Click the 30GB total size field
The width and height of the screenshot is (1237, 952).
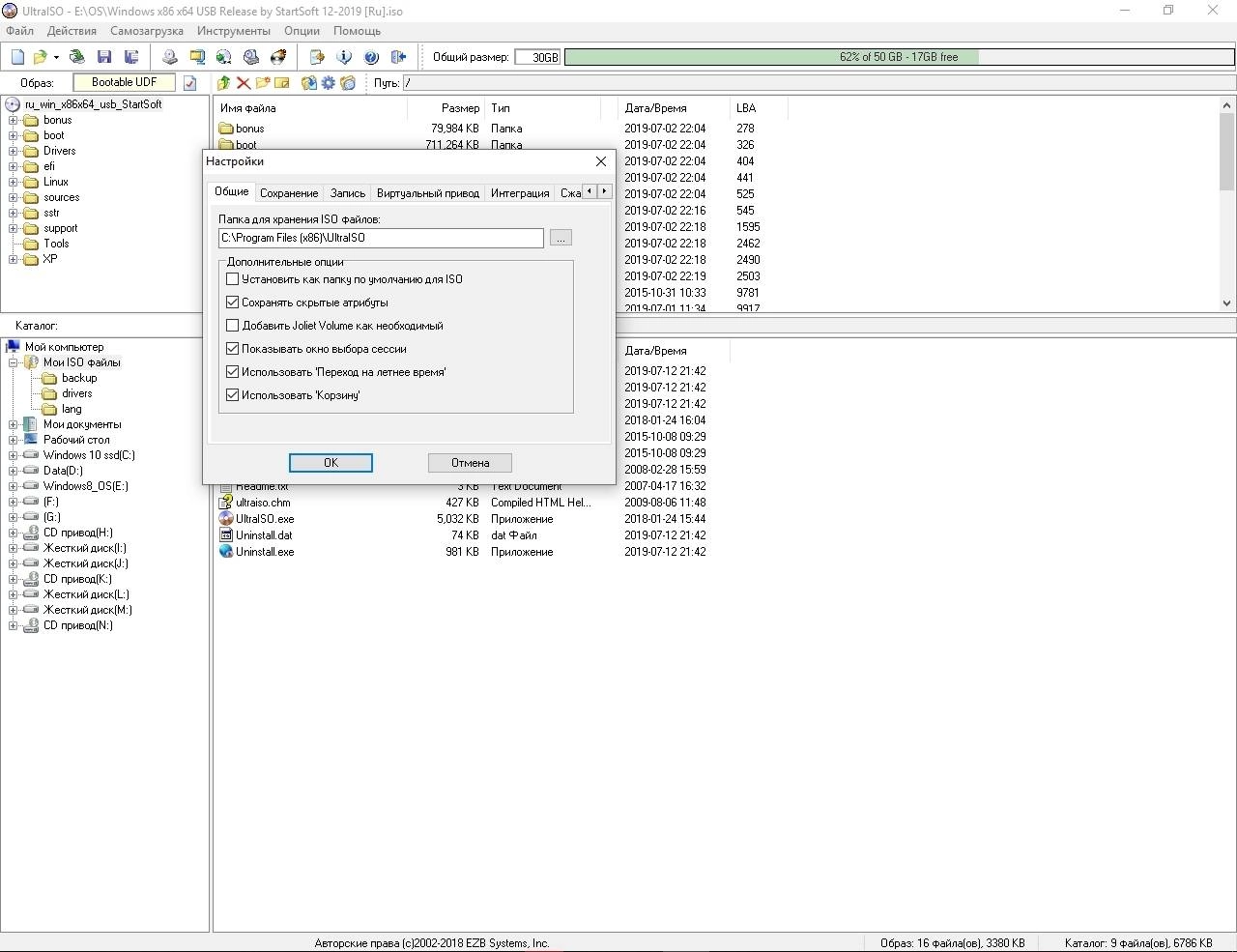[x=537, y=57]
